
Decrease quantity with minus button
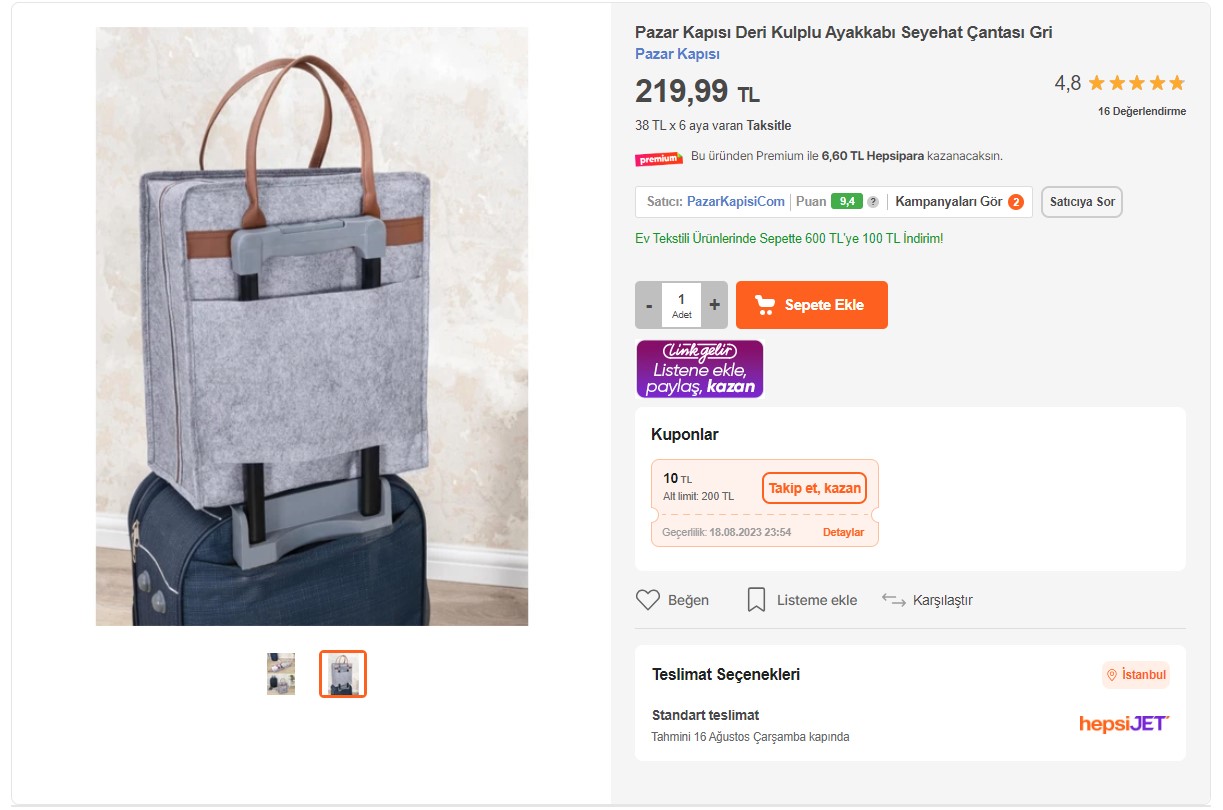tap(648, 305)
